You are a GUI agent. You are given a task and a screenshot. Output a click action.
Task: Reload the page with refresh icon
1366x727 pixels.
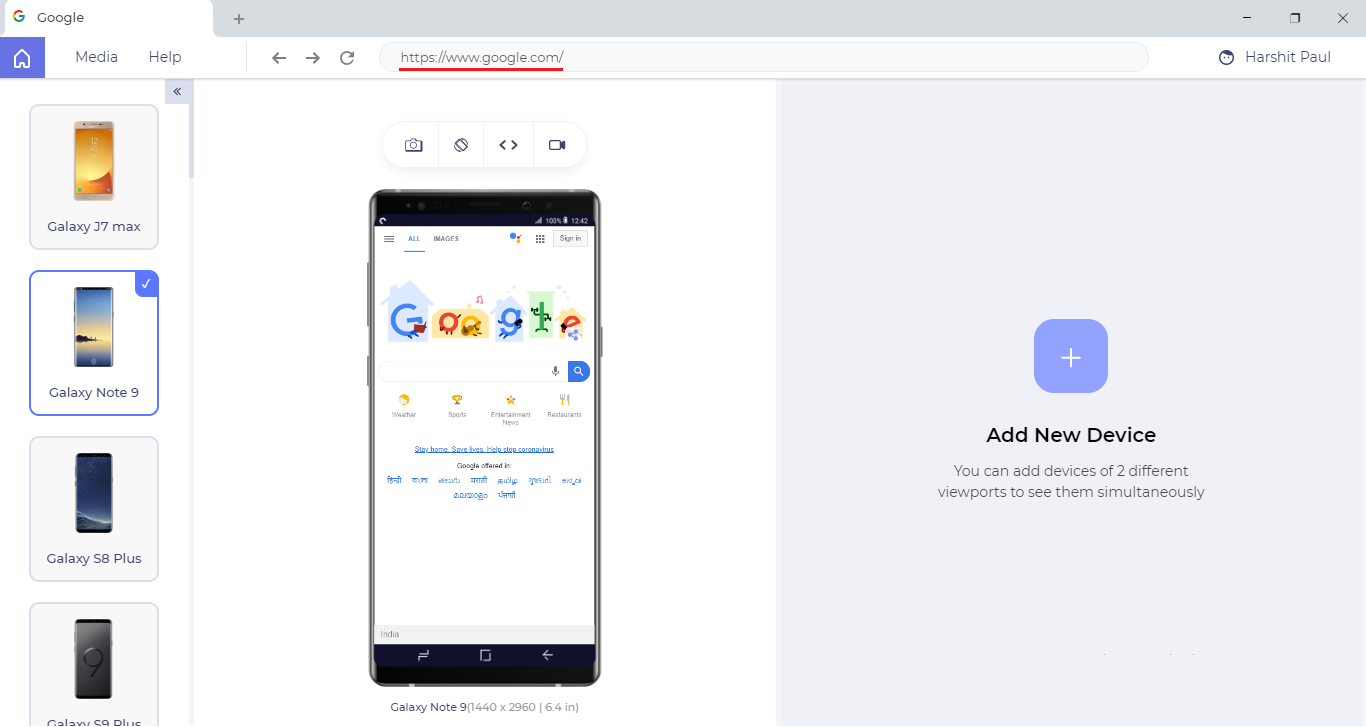click(347, 58)
